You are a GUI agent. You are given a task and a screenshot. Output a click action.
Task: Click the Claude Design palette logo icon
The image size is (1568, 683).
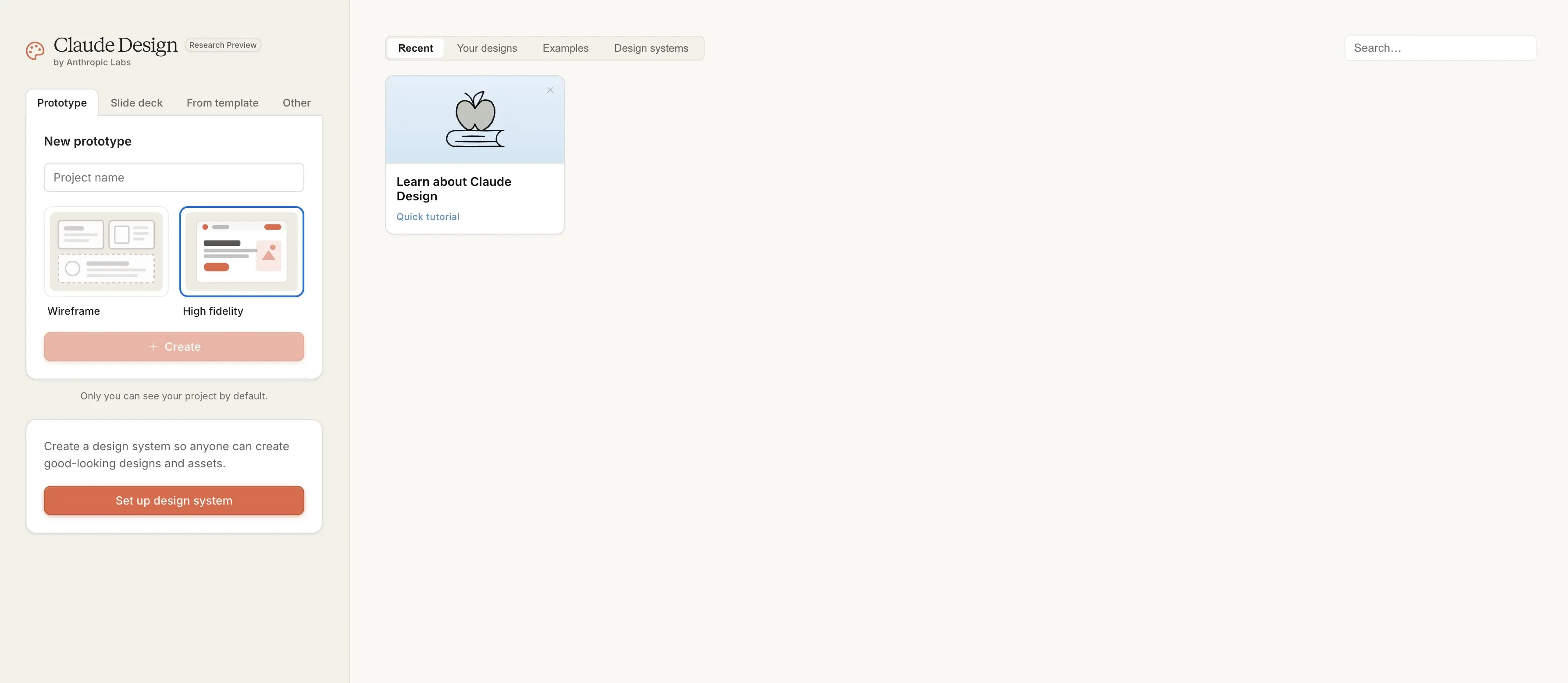click(x=36, y=50)
